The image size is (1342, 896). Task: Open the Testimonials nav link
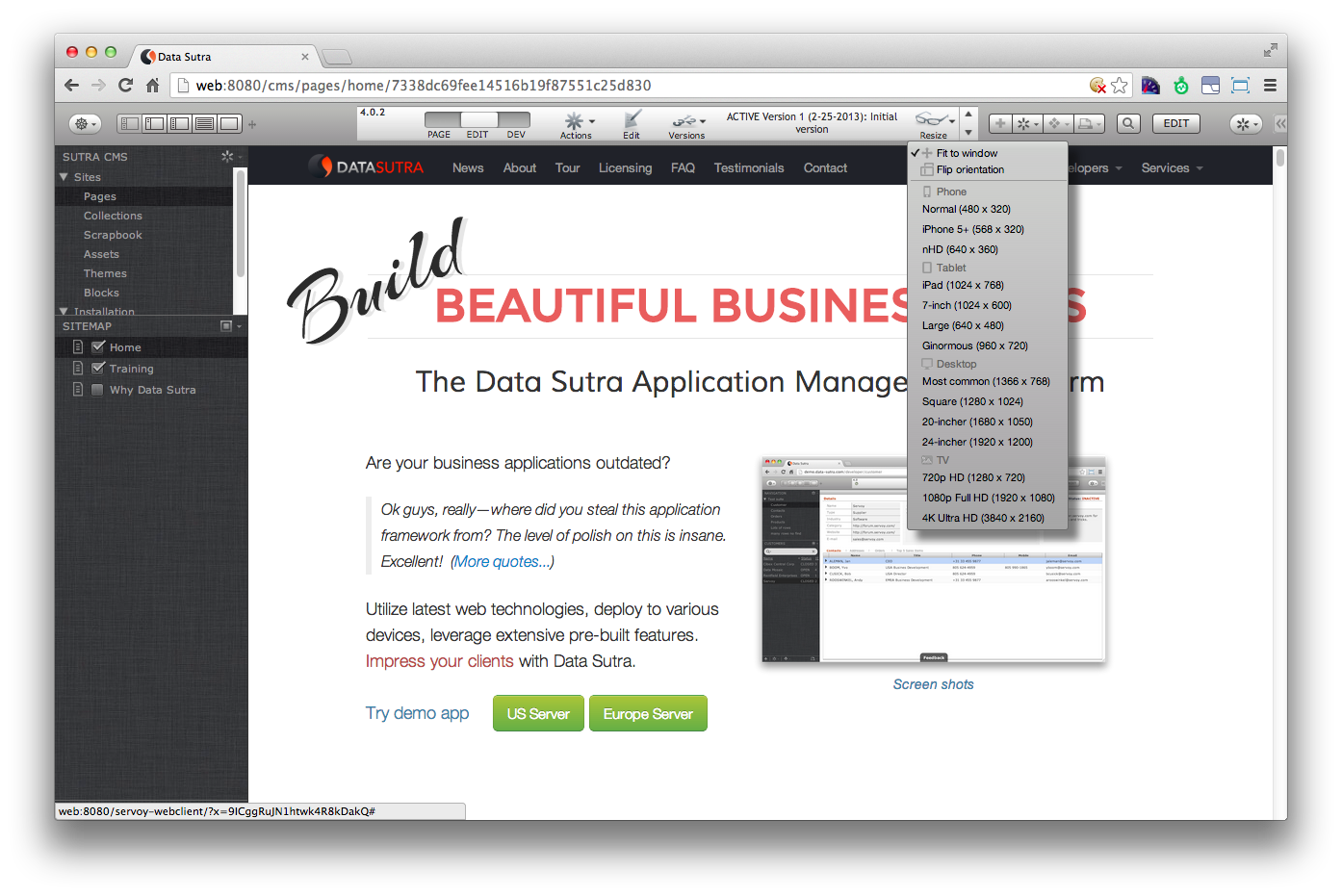tap(749, 167)
